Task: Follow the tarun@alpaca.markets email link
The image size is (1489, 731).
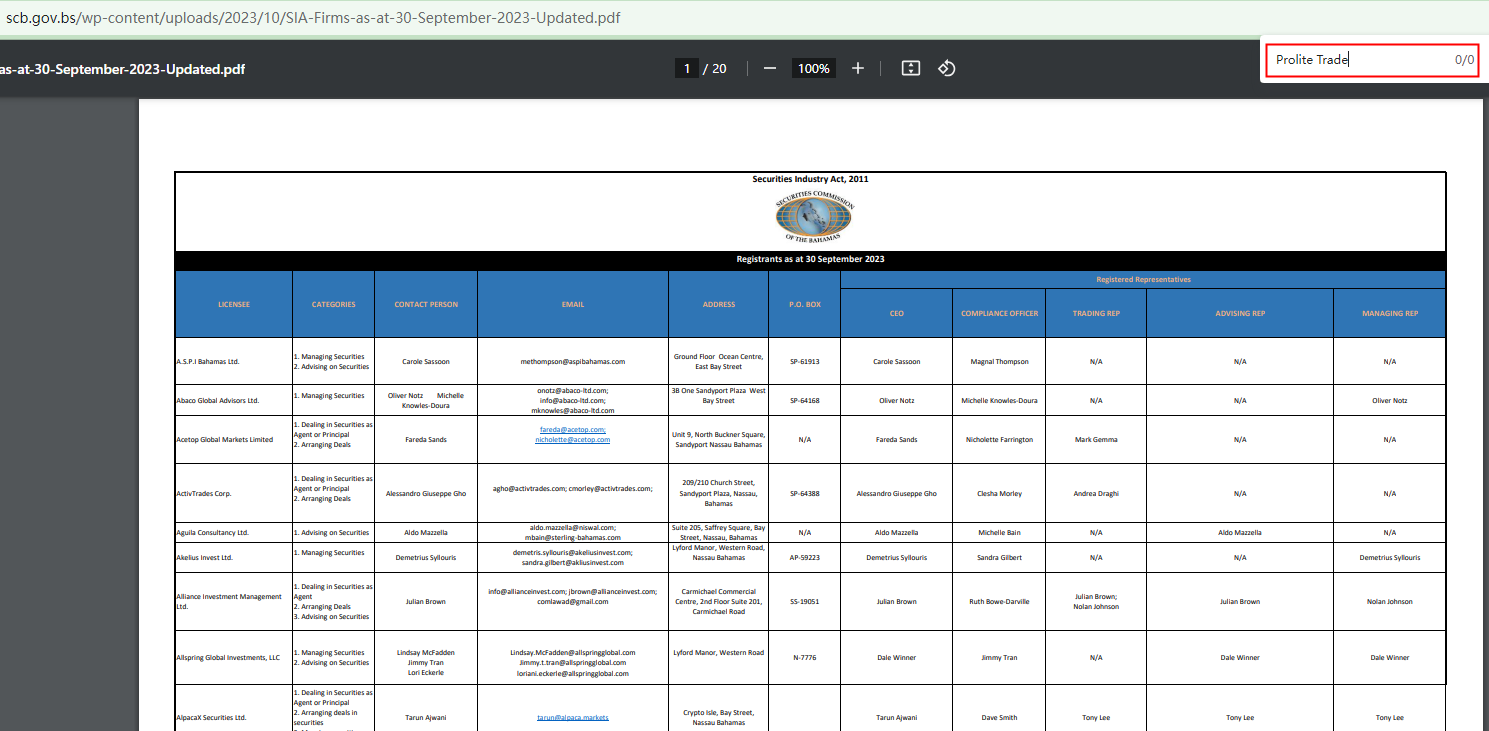Action: 572,717
